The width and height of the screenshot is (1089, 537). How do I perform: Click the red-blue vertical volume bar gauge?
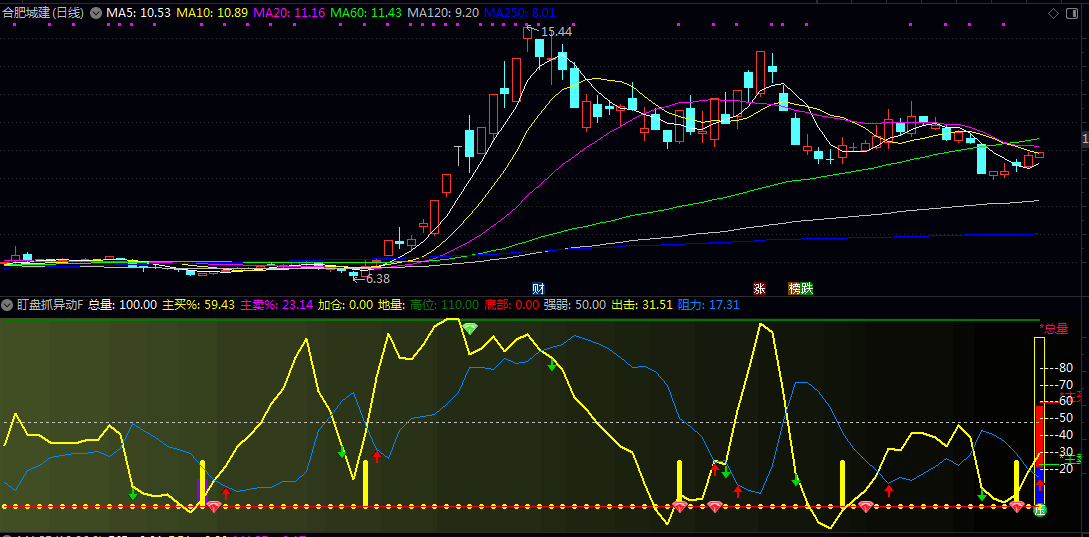pyautogui.click(x=1039, y=450)
